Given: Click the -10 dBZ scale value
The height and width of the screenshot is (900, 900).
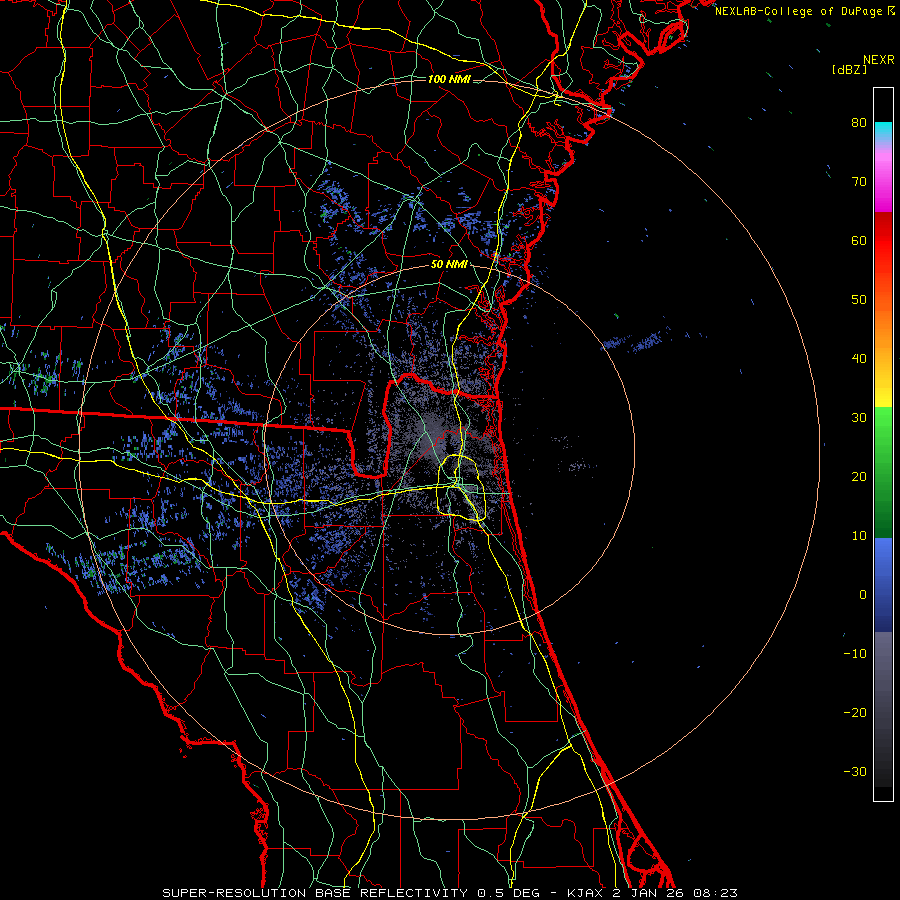Looking at the screenshot, I should pyautogui.click(x=855, y=654).
